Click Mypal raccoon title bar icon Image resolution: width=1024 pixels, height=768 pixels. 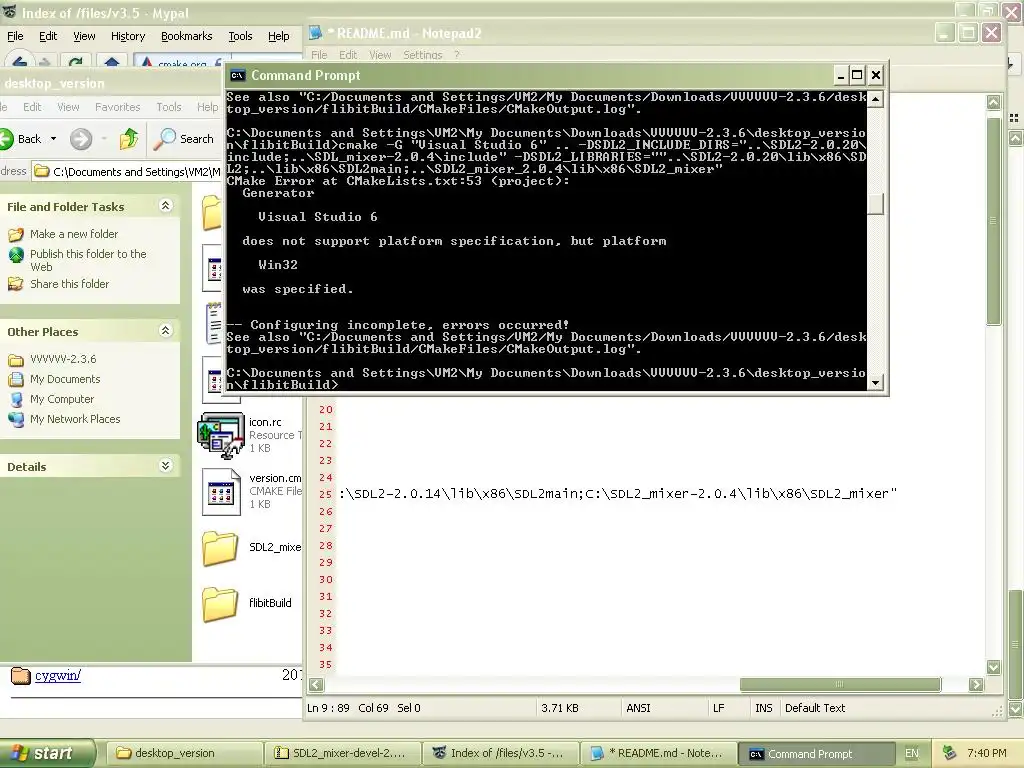[10, 12]
